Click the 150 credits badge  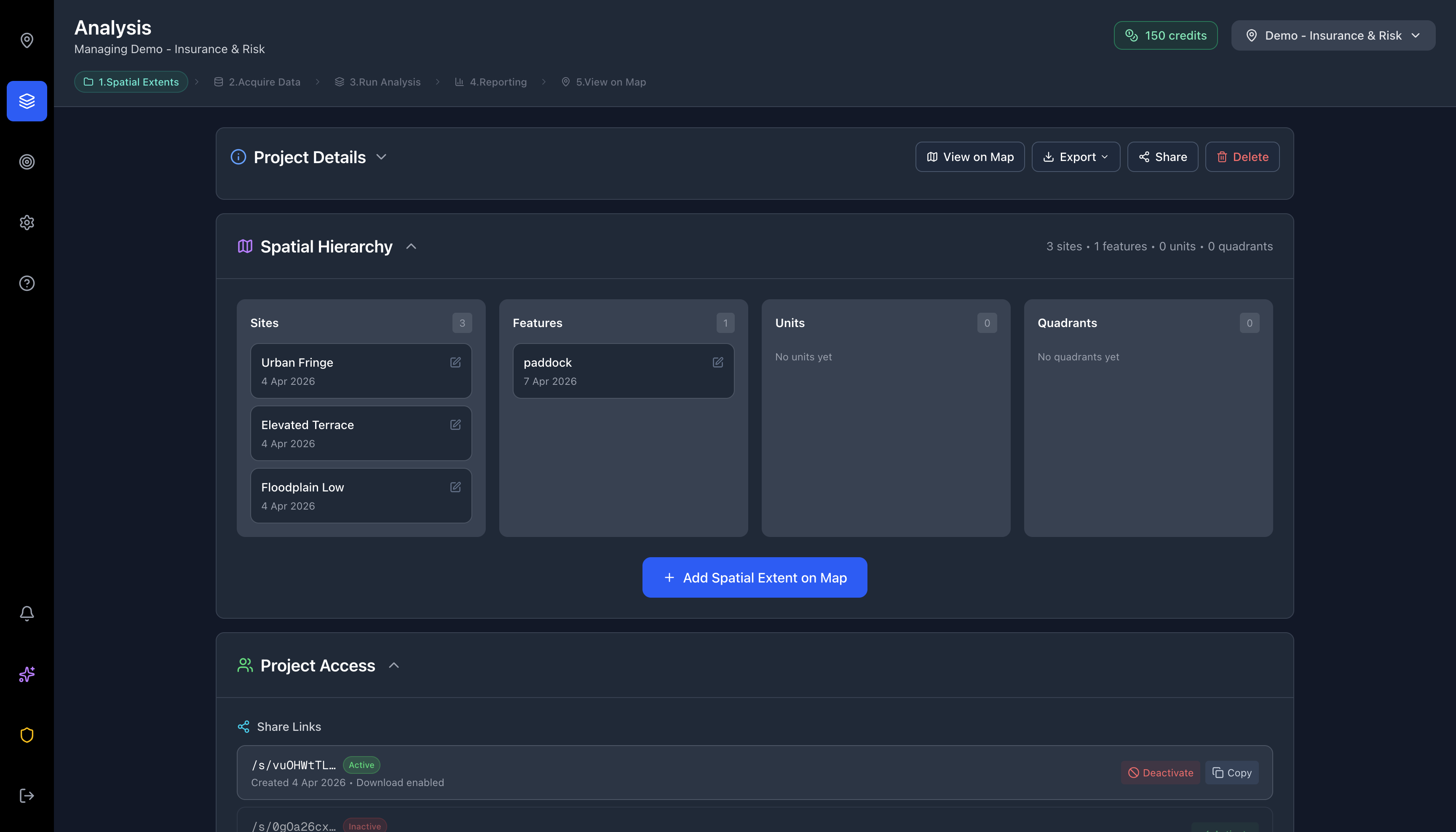(1165, 35)
